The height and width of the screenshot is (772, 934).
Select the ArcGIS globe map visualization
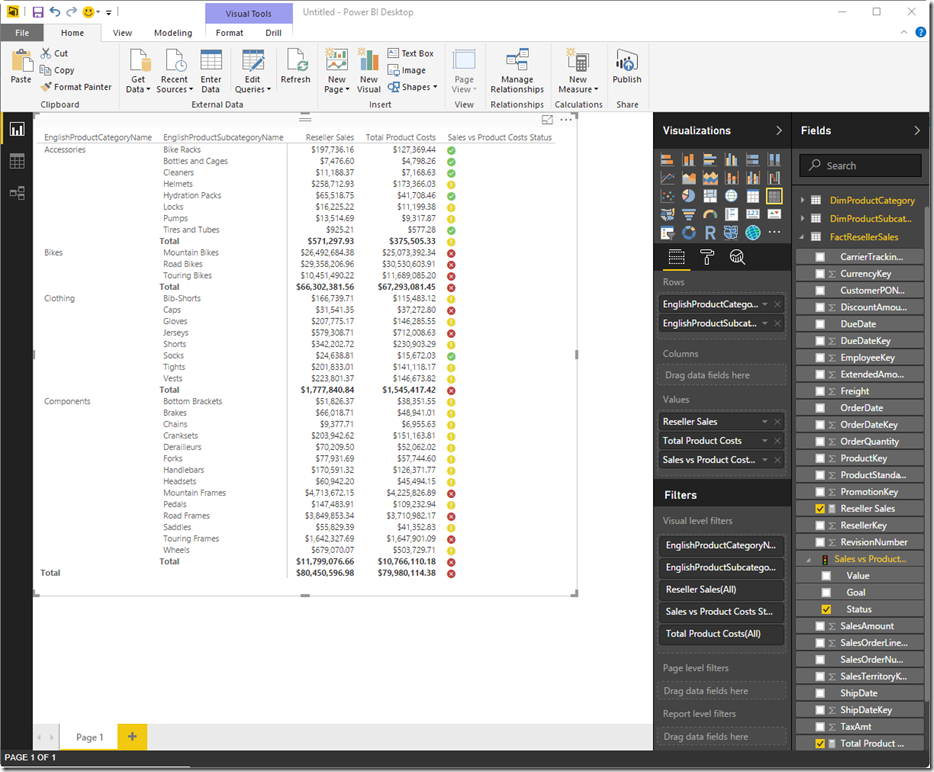pos(753,233)
